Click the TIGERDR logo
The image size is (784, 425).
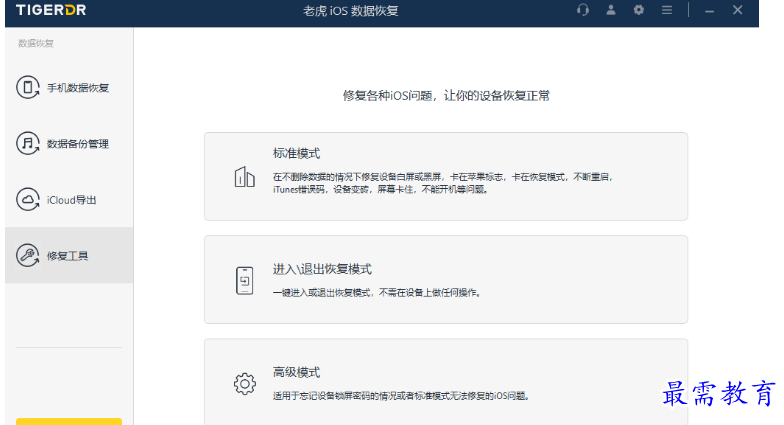pos(51,10)
